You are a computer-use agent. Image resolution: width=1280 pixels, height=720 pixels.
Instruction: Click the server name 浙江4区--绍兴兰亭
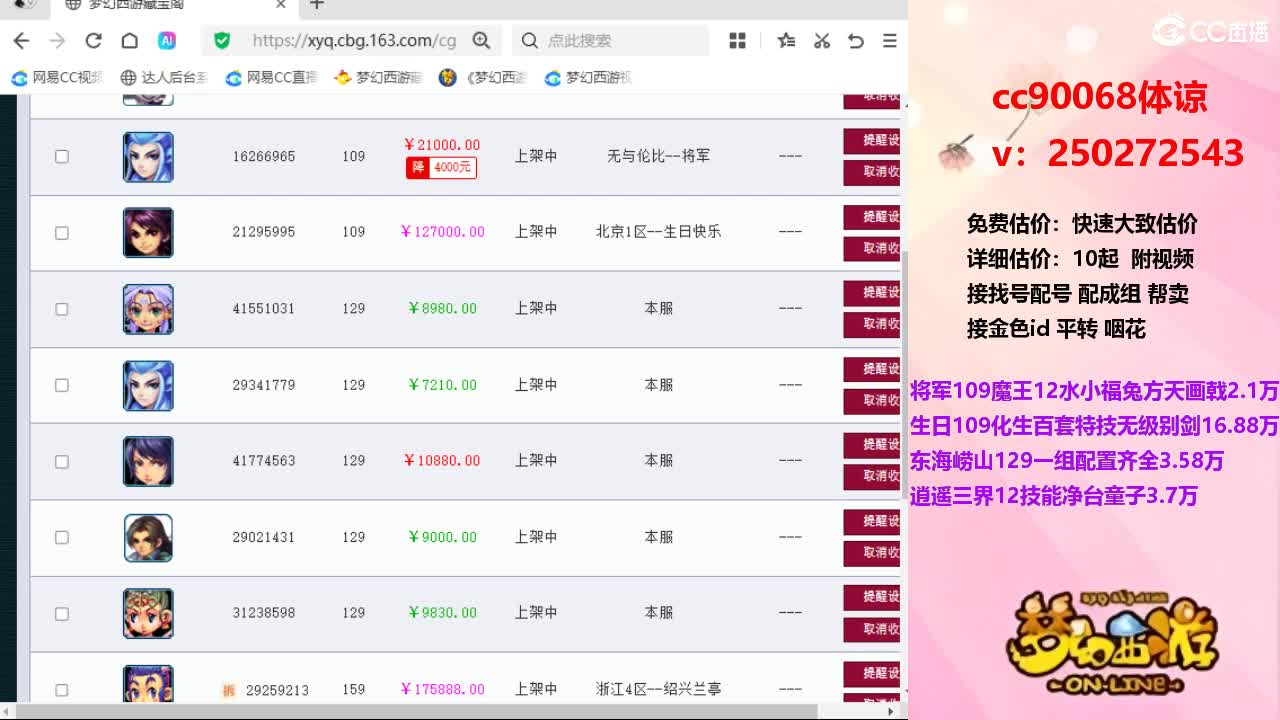tap(658, 690)
